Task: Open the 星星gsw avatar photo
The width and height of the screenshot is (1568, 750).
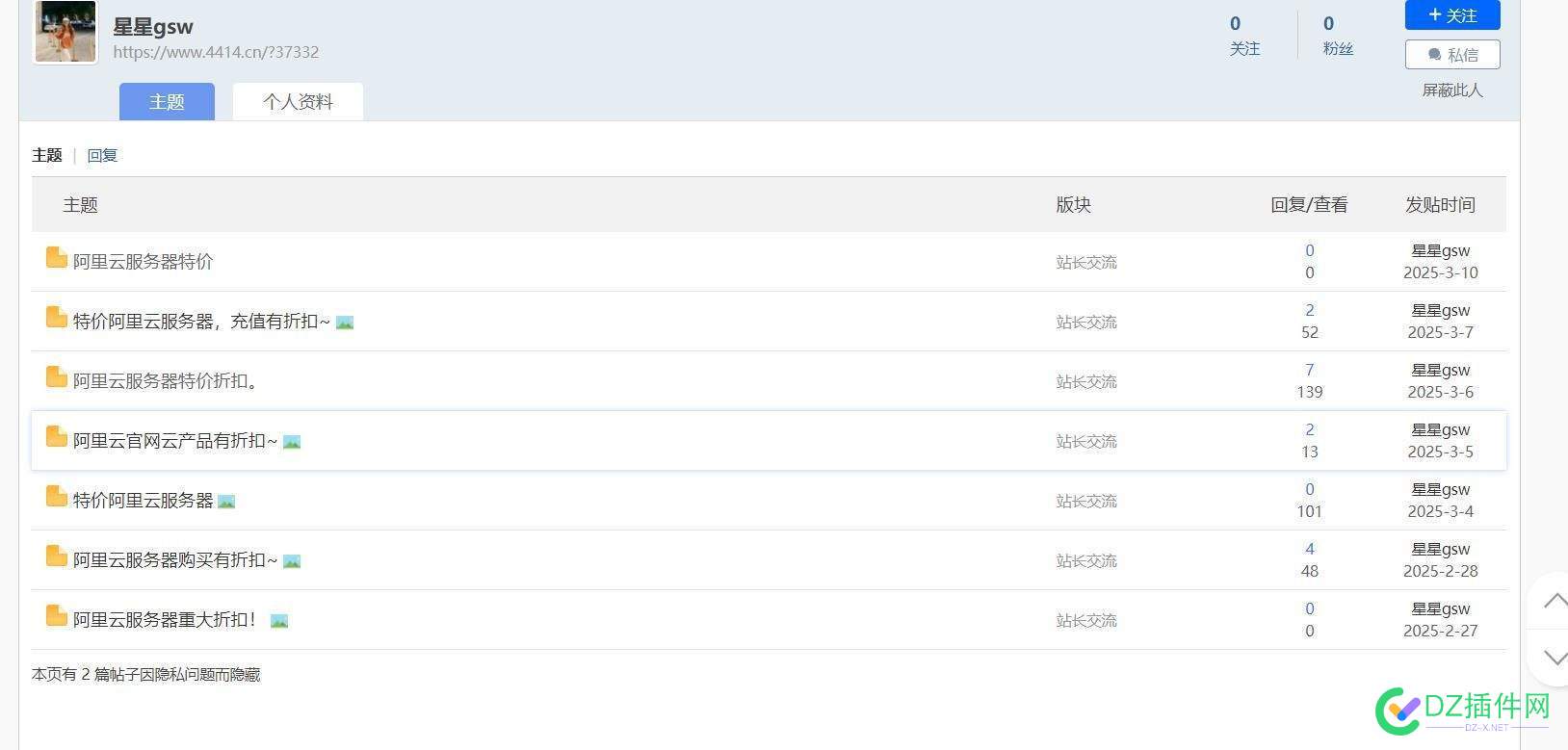Action: tap(65, 32)
